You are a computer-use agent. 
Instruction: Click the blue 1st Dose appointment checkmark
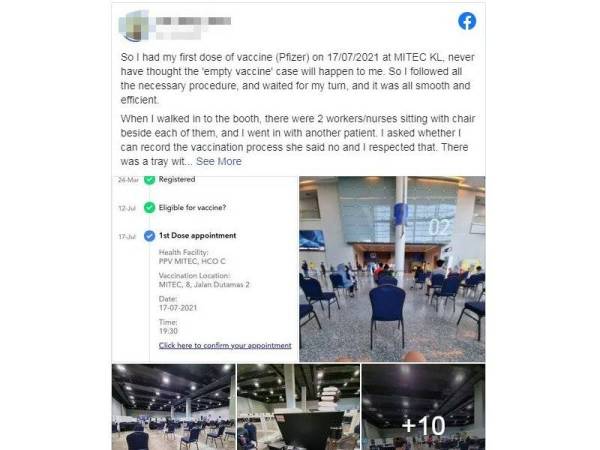[x=149, y=236]
